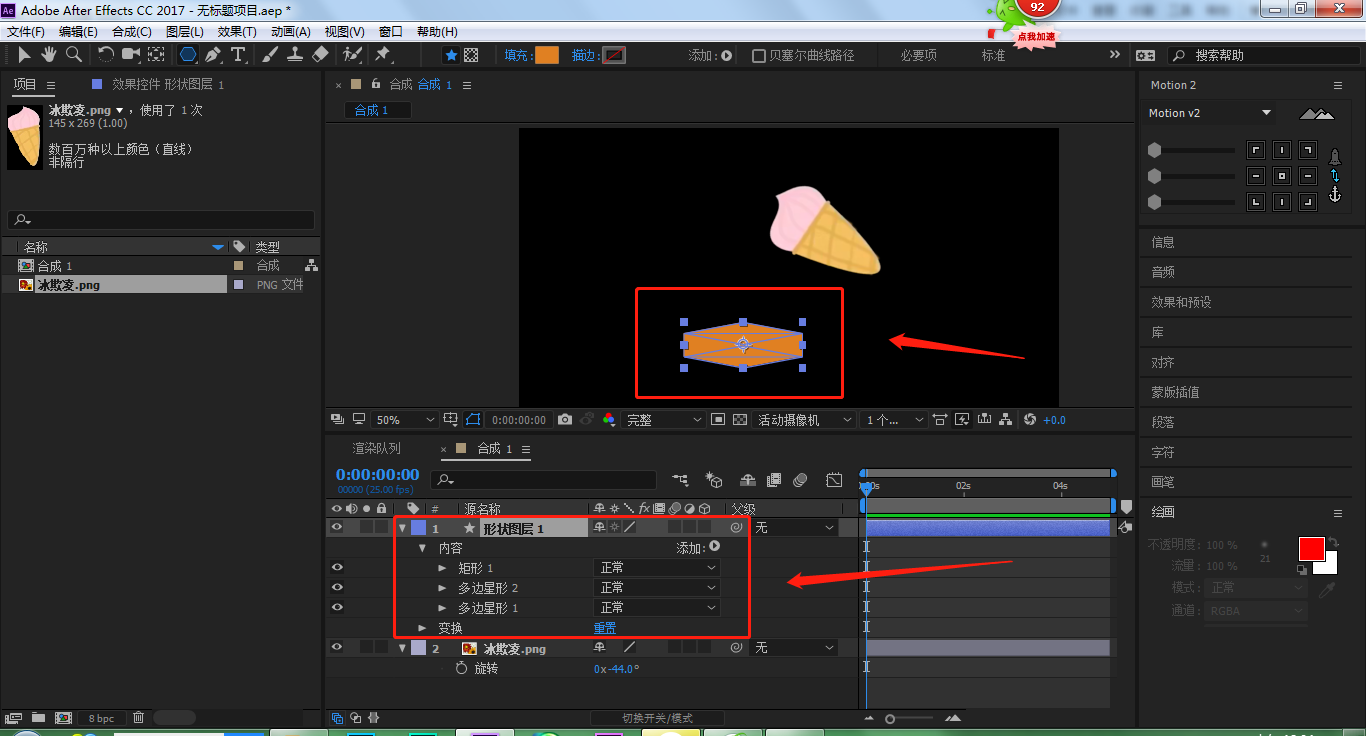This screenshot has height=736, width=1366.
Task: Expand the 多边星形 2 group
Action: coord(443,588)
